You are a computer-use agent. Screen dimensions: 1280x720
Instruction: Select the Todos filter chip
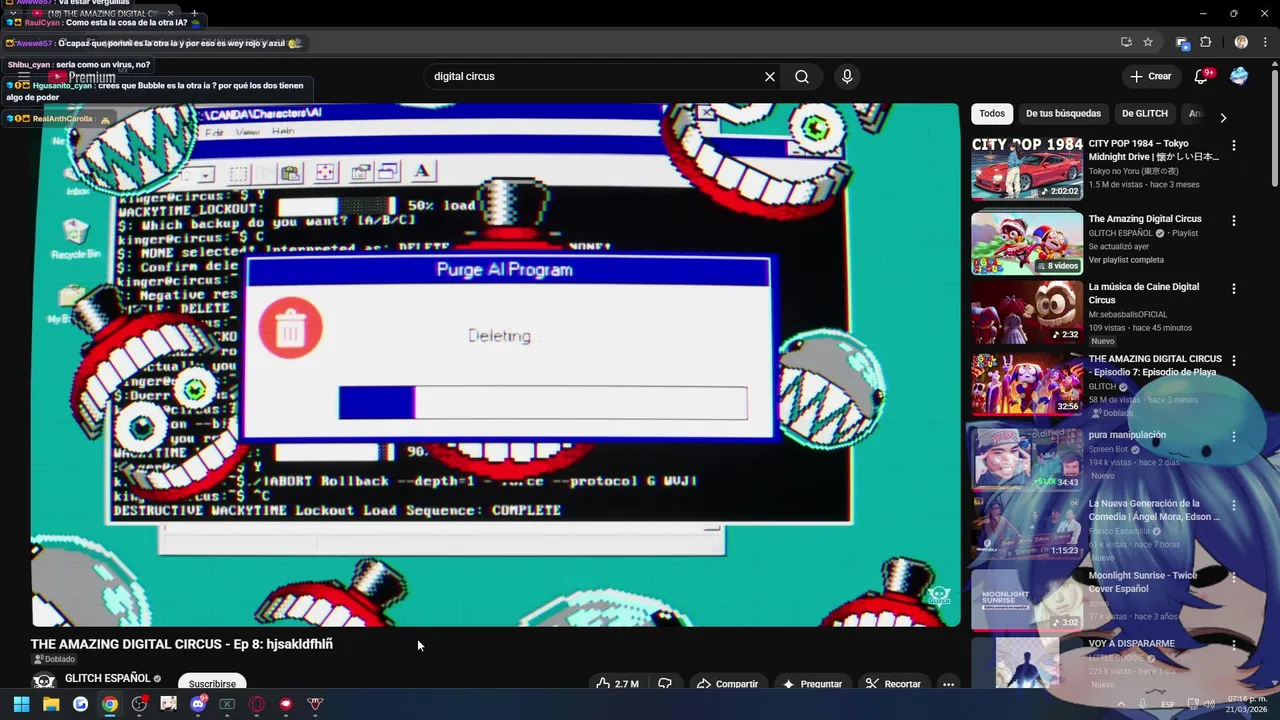click(992, 114)
